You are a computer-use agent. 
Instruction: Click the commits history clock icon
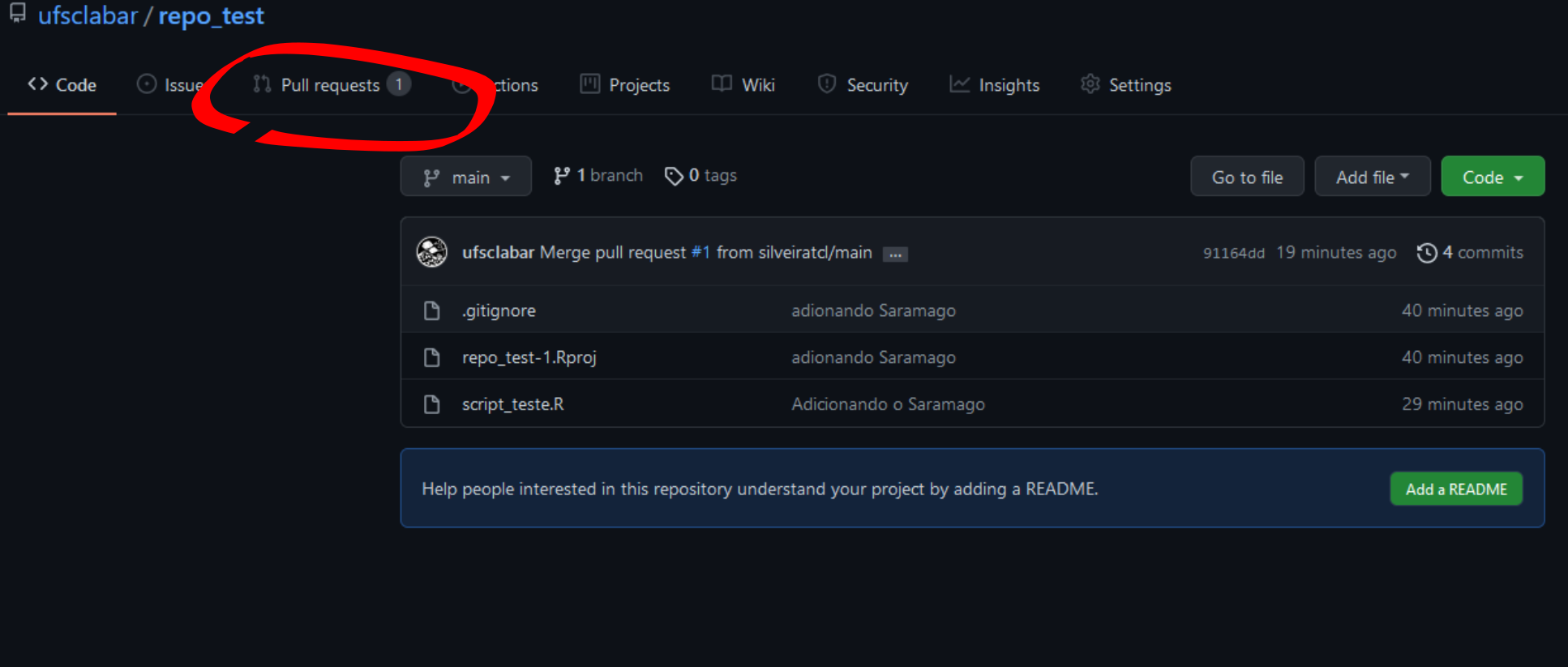click(x=1427, y=253)
